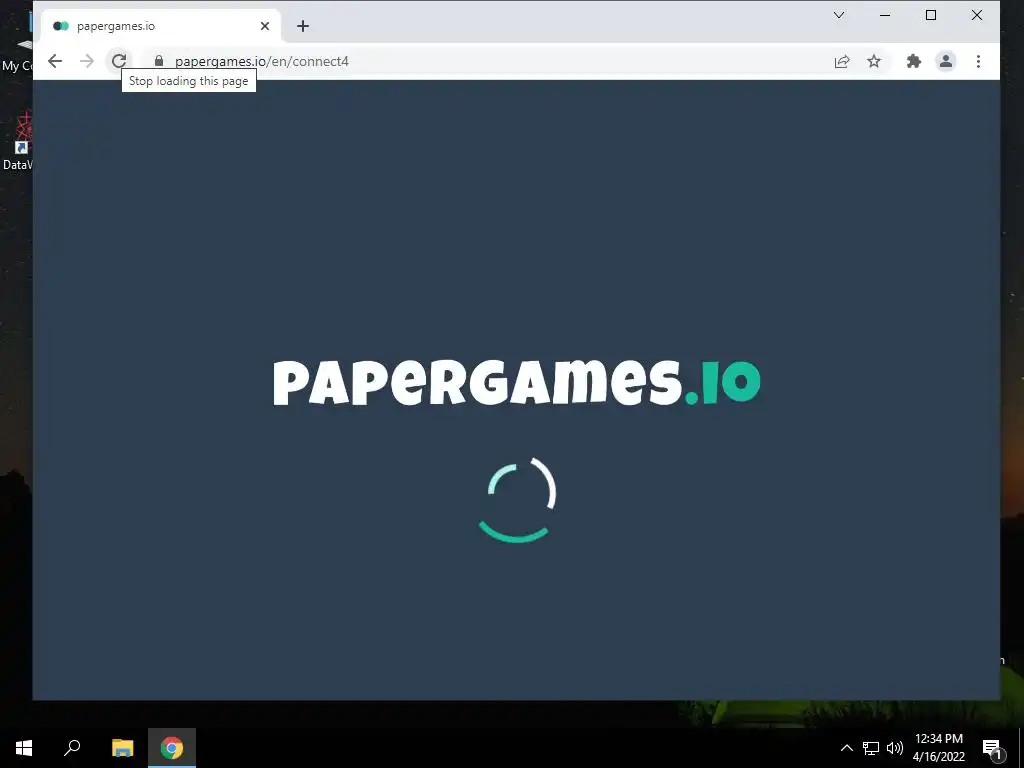Open the Extensions puzzle icon
This screenshot has height=768, width=1024.
click(x=914, y=61)
